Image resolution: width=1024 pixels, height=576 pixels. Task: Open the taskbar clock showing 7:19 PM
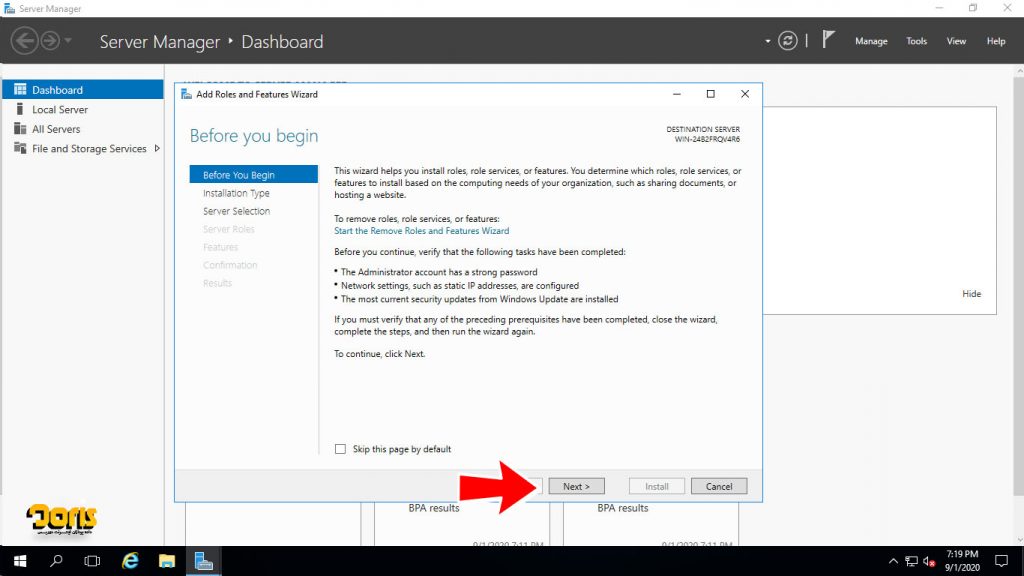pos(962,561)
